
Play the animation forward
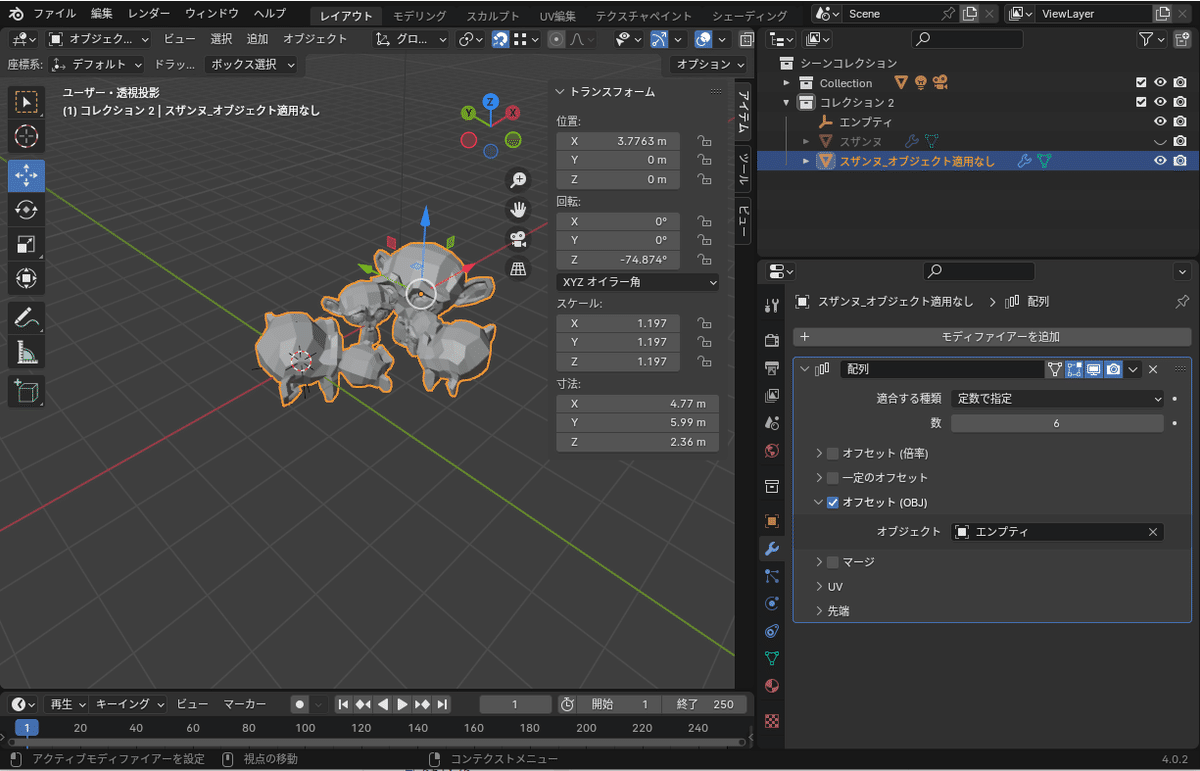coord(402,704)
